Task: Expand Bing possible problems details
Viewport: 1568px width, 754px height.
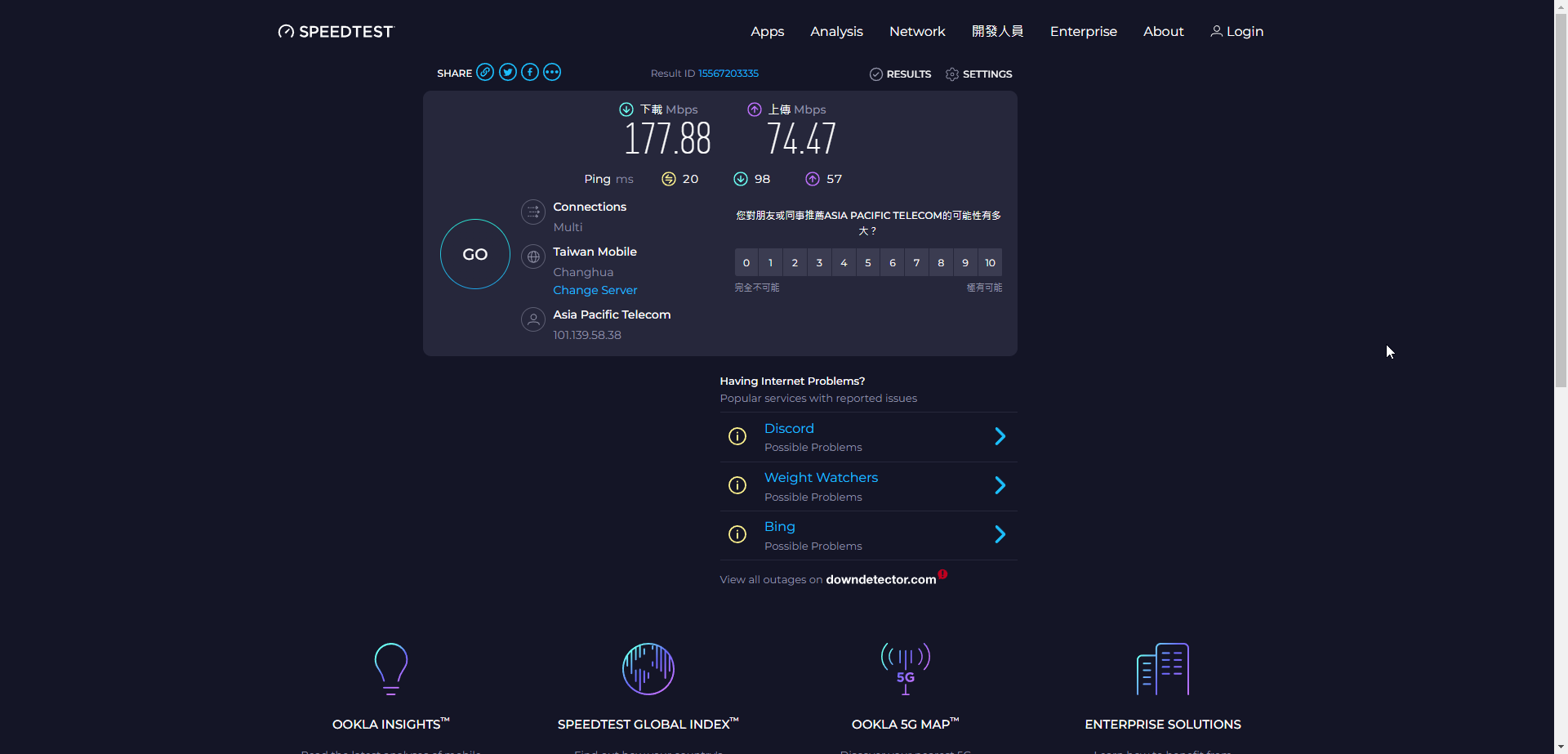Action: [1000, 534]
